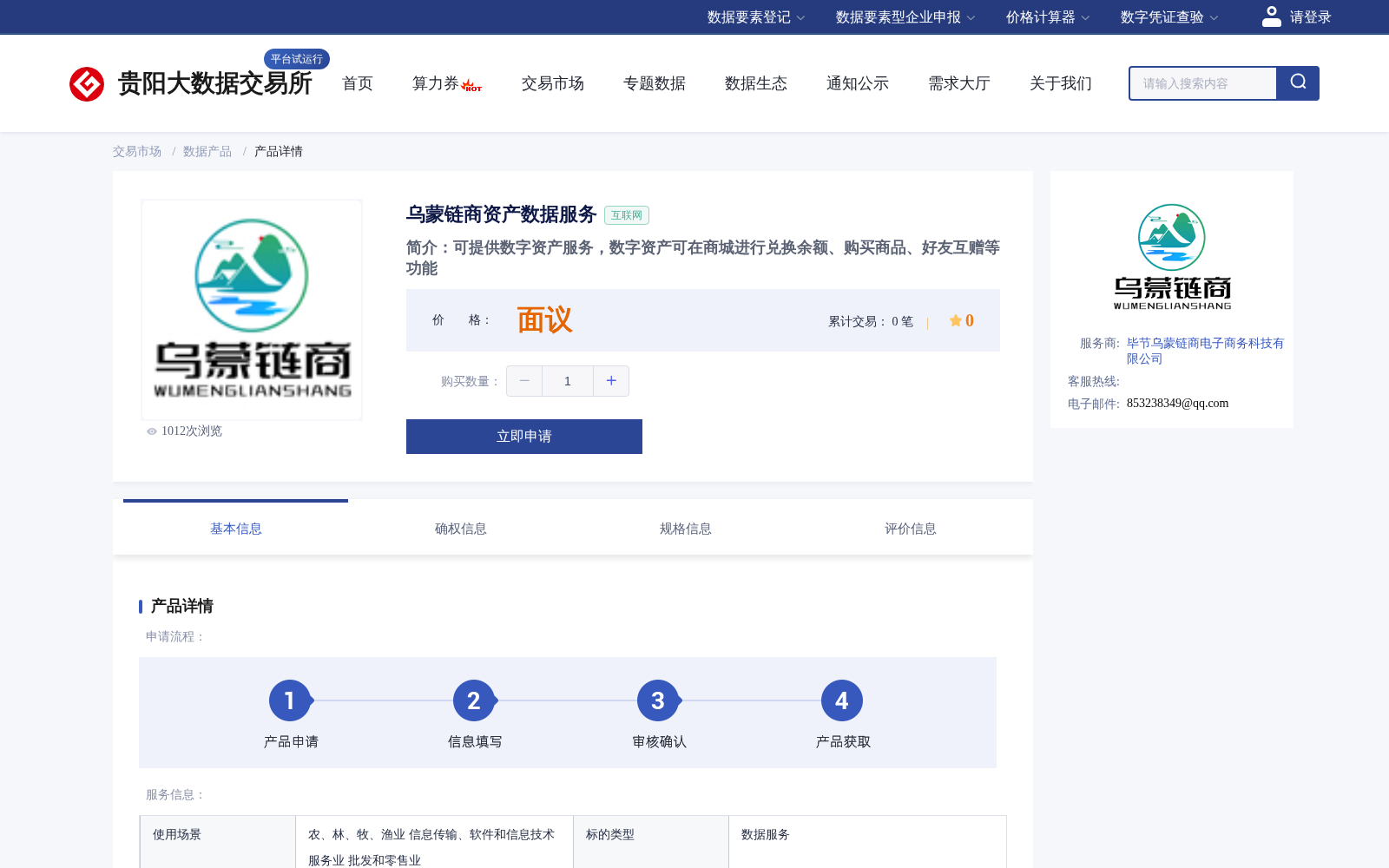Click the 互联网 tag label
The width and height of the screenshot is (1389, 868).
627,215
